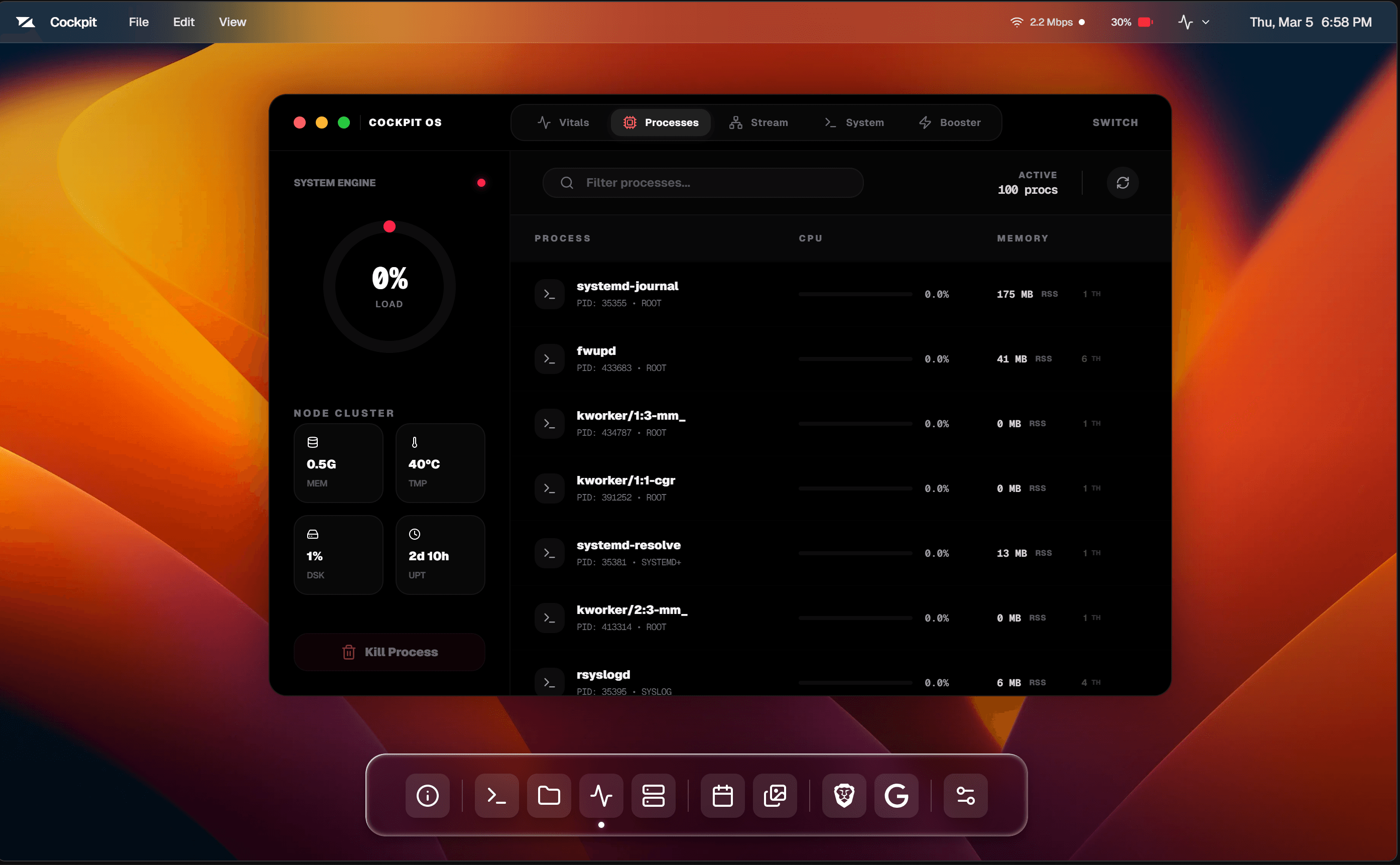
Task: Click the dock page indicator dot
Action: click(x=601, y=825)
